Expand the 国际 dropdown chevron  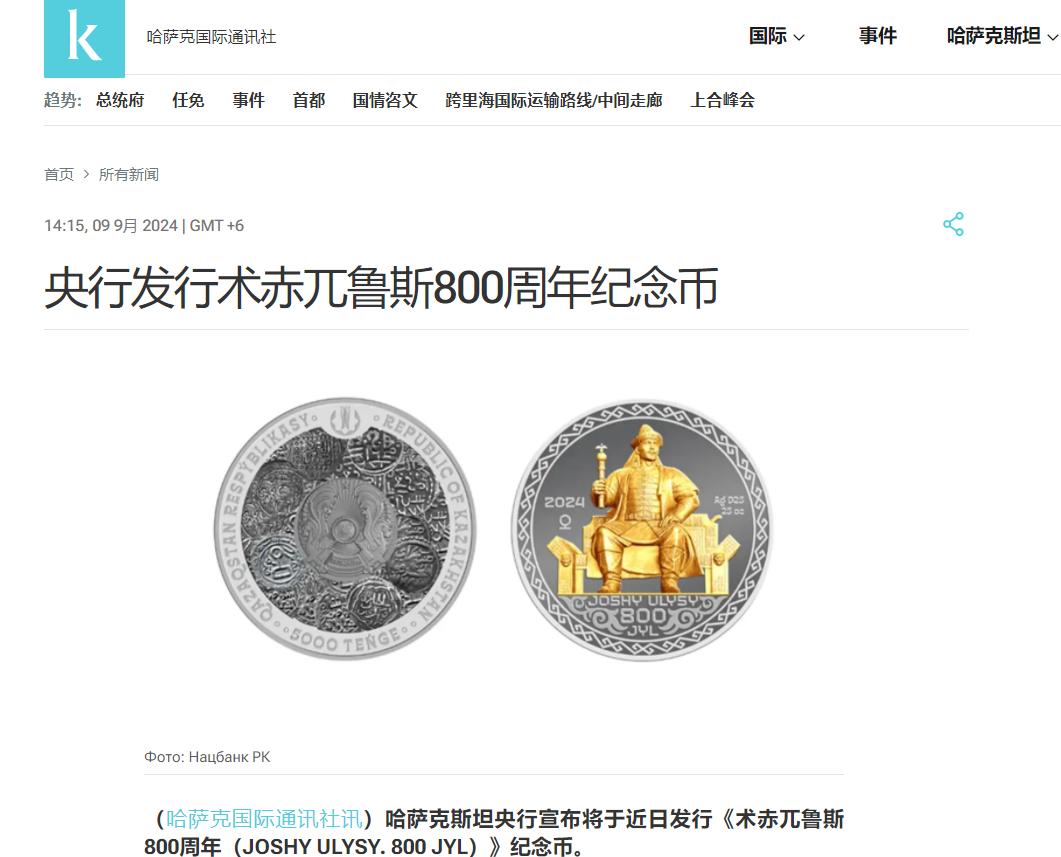tap(798, 37)
